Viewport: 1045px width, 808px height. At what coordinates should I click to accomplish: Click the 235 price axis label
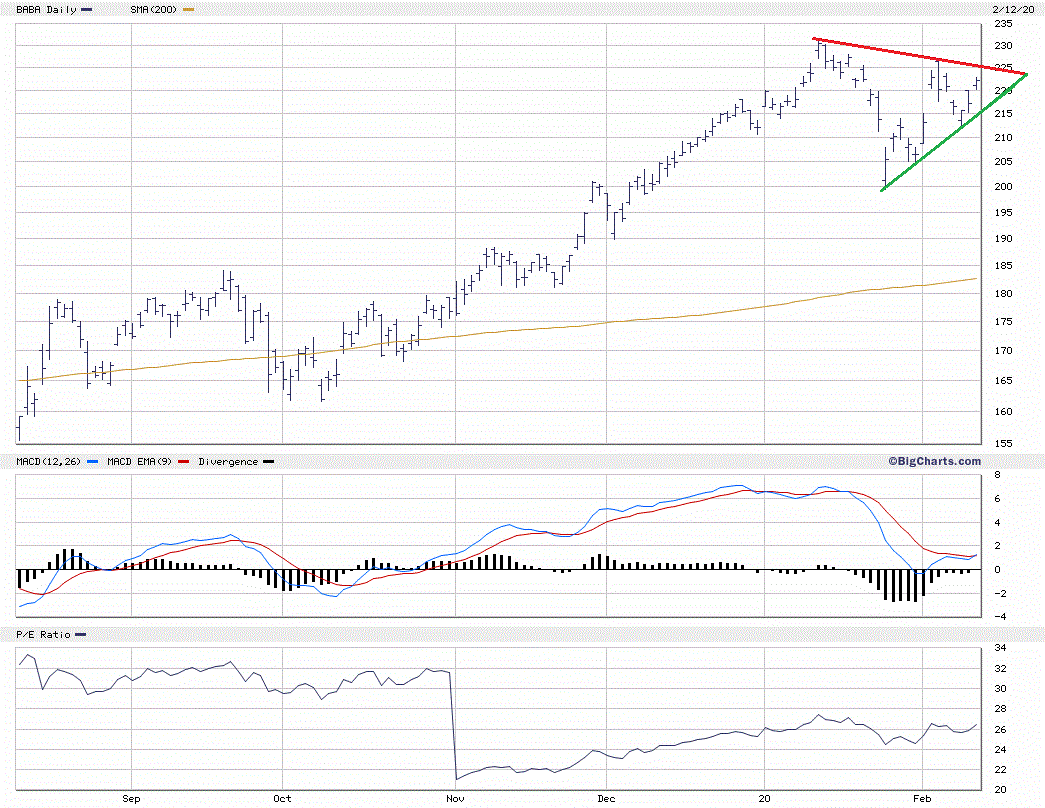click(x=1003, y=24)
